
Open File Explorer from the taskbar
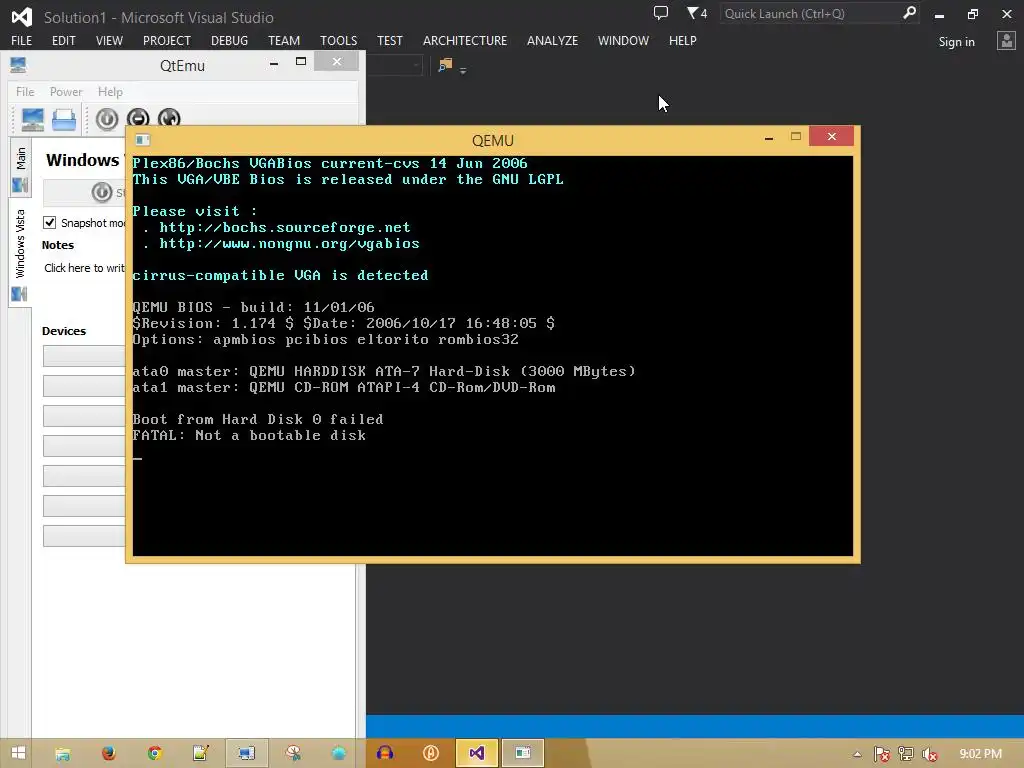63,754
